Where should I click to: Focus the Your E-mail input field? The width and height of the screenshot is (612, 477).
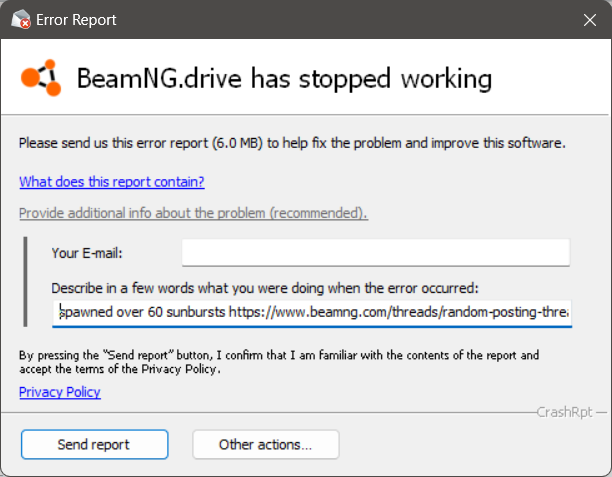click(376, 253)
